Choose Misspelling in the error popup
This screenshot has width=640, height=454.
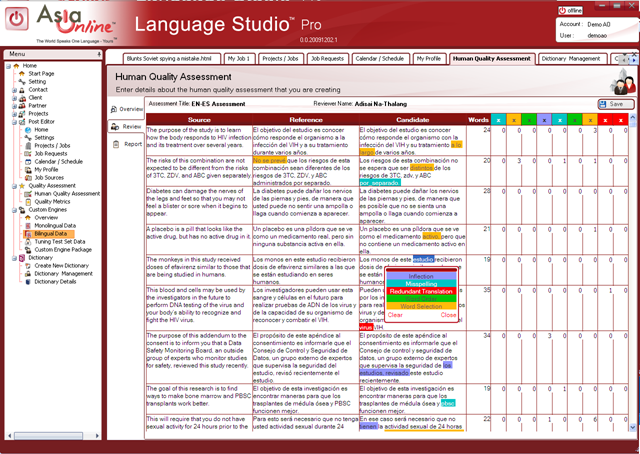pyautogui.click(x=421, y=284)
